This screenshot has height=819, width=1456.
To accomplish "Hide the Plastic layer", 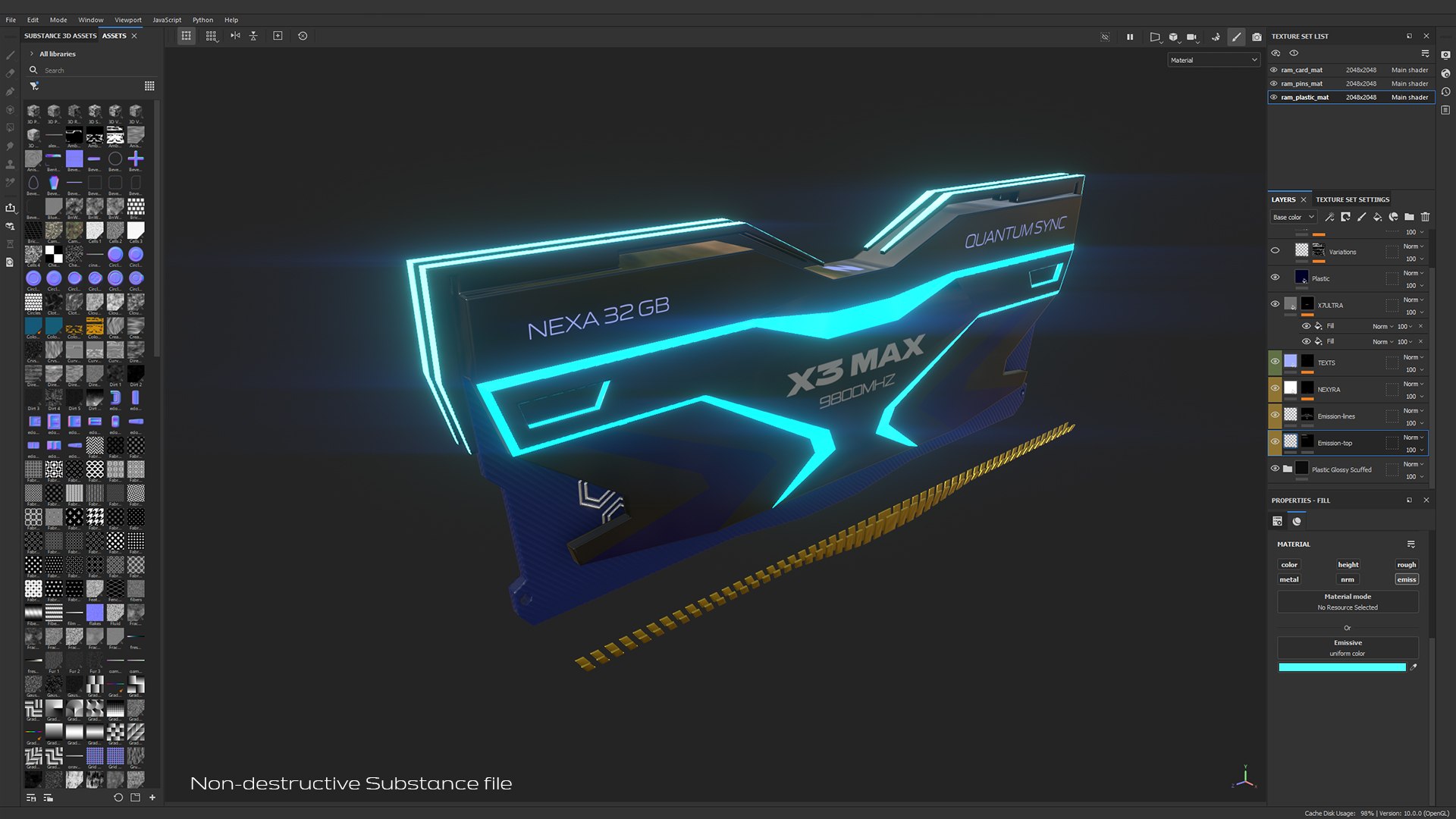I will [1275, 278].
